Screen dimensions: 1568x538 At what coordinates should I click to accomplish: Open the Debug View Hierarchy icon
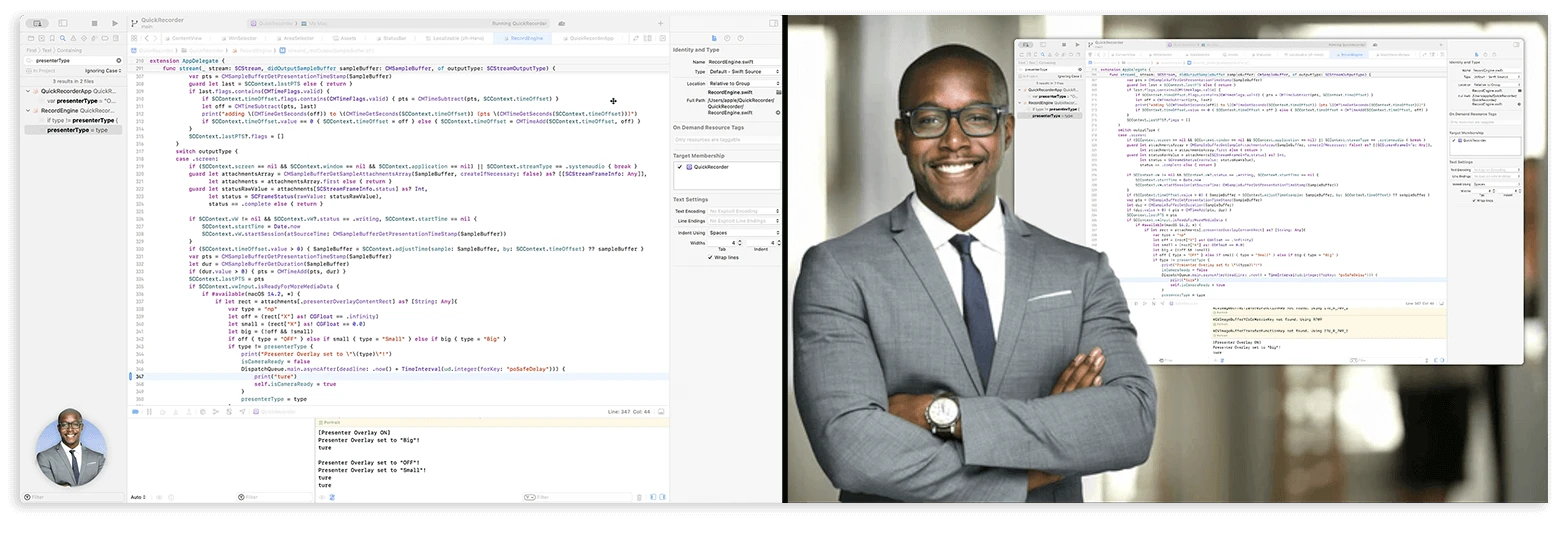tap(202, 411)
